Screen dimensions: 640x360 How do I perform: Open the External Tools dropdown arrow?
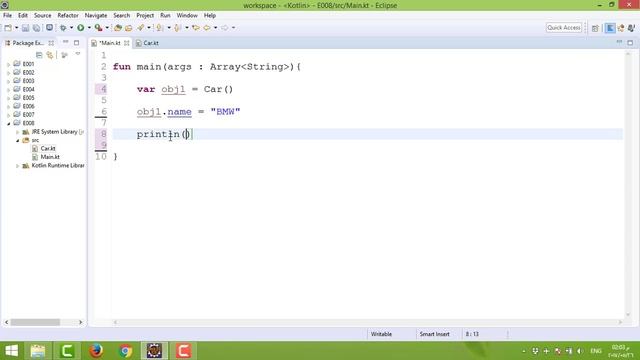[x=107, y=28]
